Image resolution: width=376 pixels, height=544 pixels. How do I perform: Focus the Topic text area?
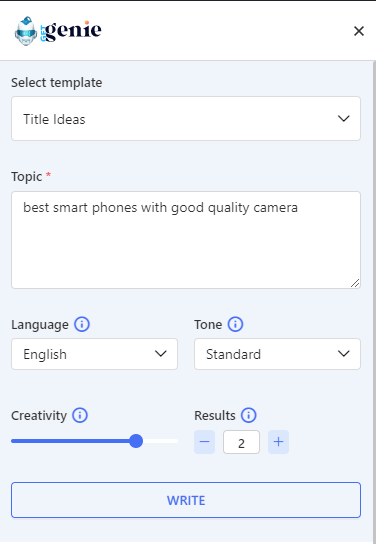[x=186, y=240]
